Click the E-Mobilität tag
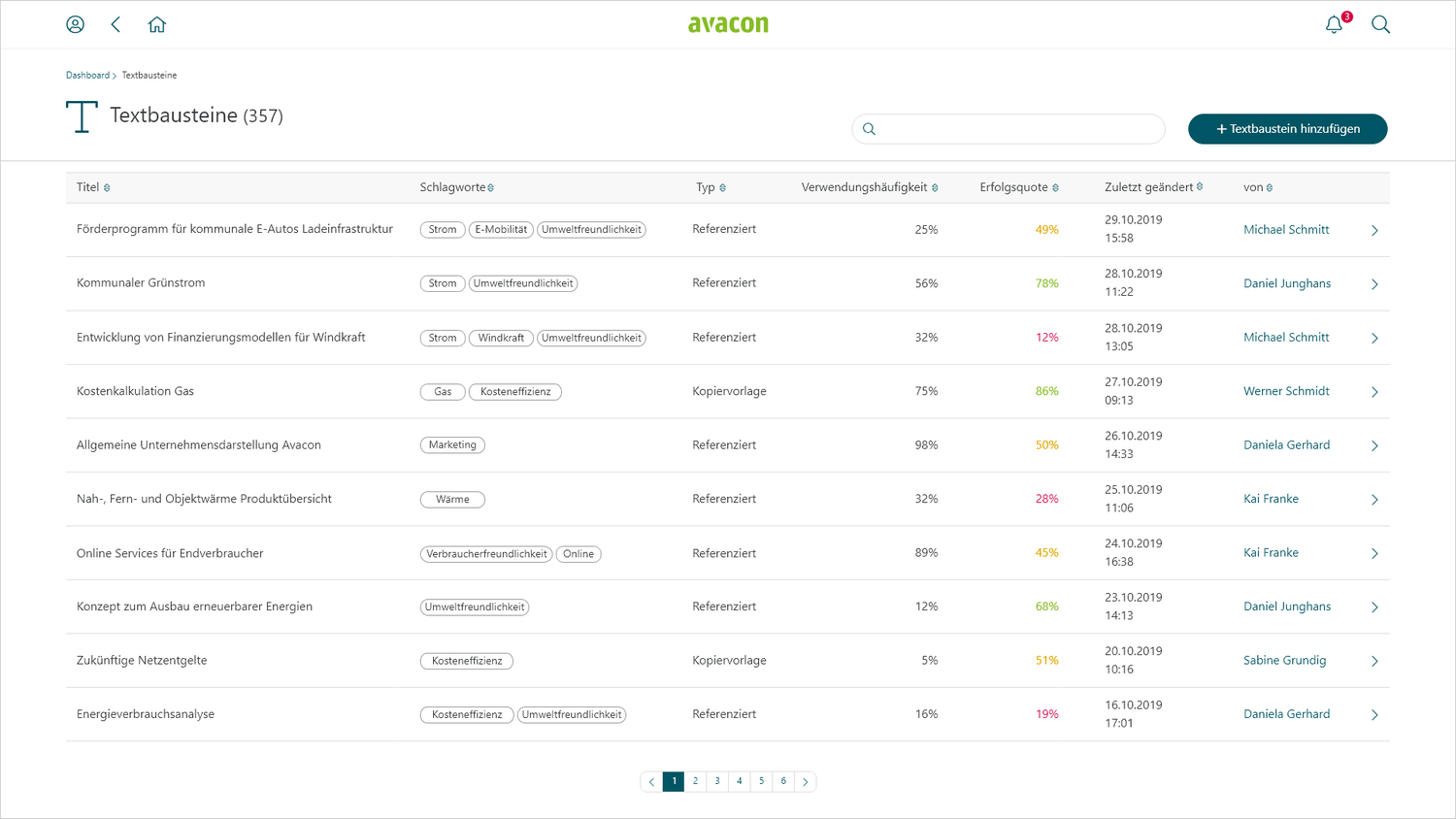This screenshot has height=819, width=1456. click(501, 230)
